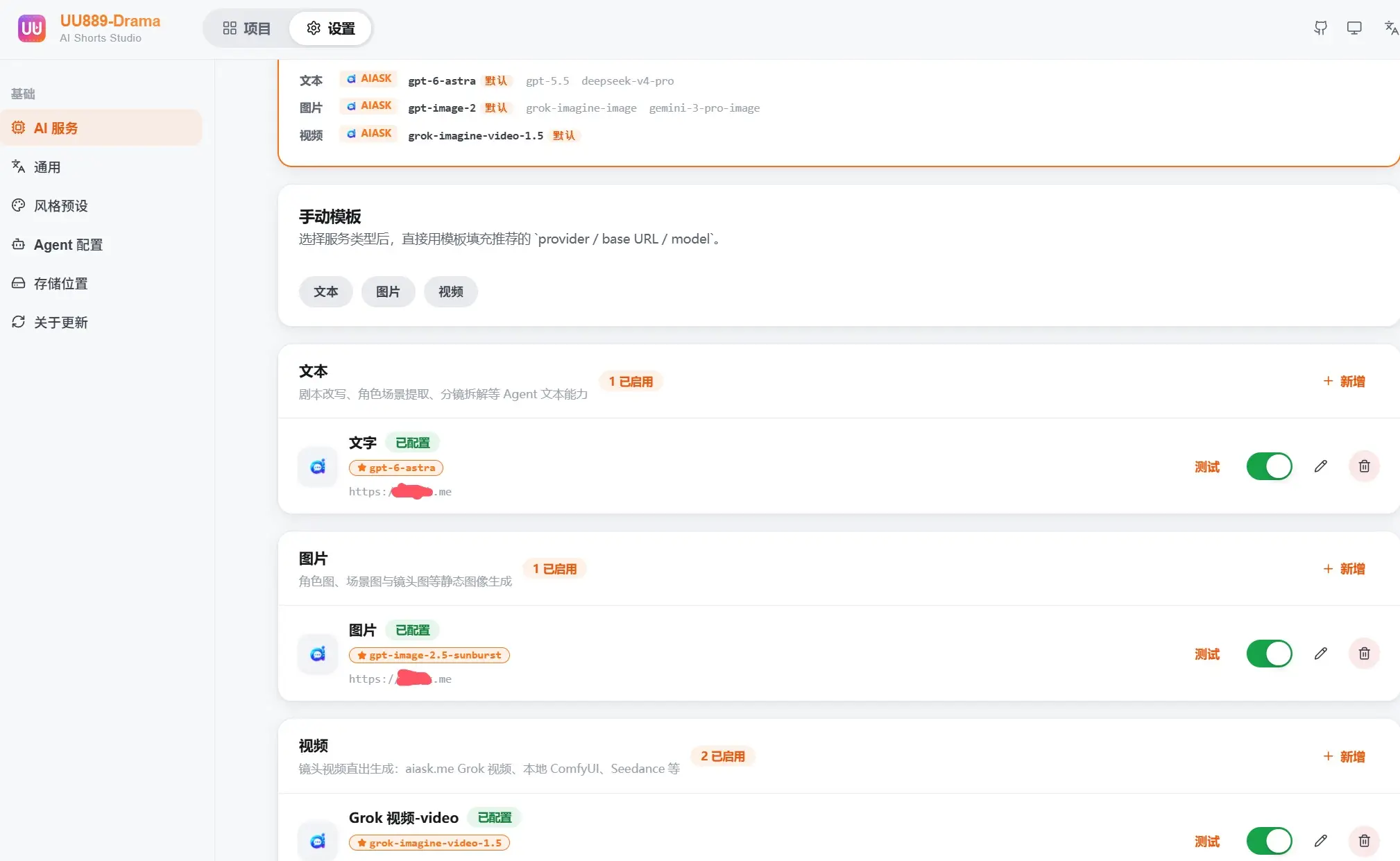Image resolution: width=1400 pixels, height=861 pixels.
Task: Choose the 图片 manual template chip
Action: click(388, 291)
